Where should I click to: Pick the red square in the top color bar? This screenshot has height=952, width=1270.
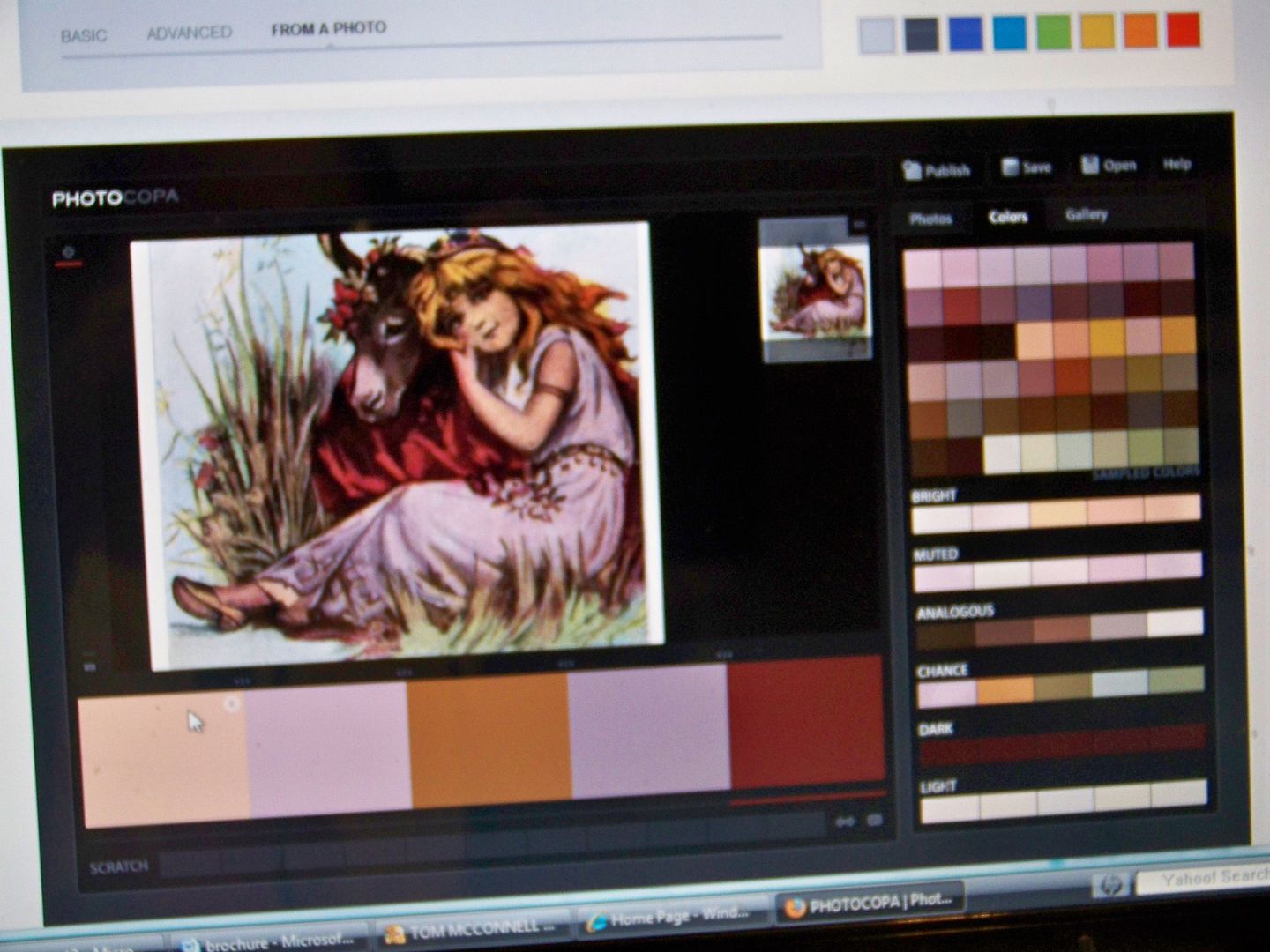click(x=1184, y=31)
